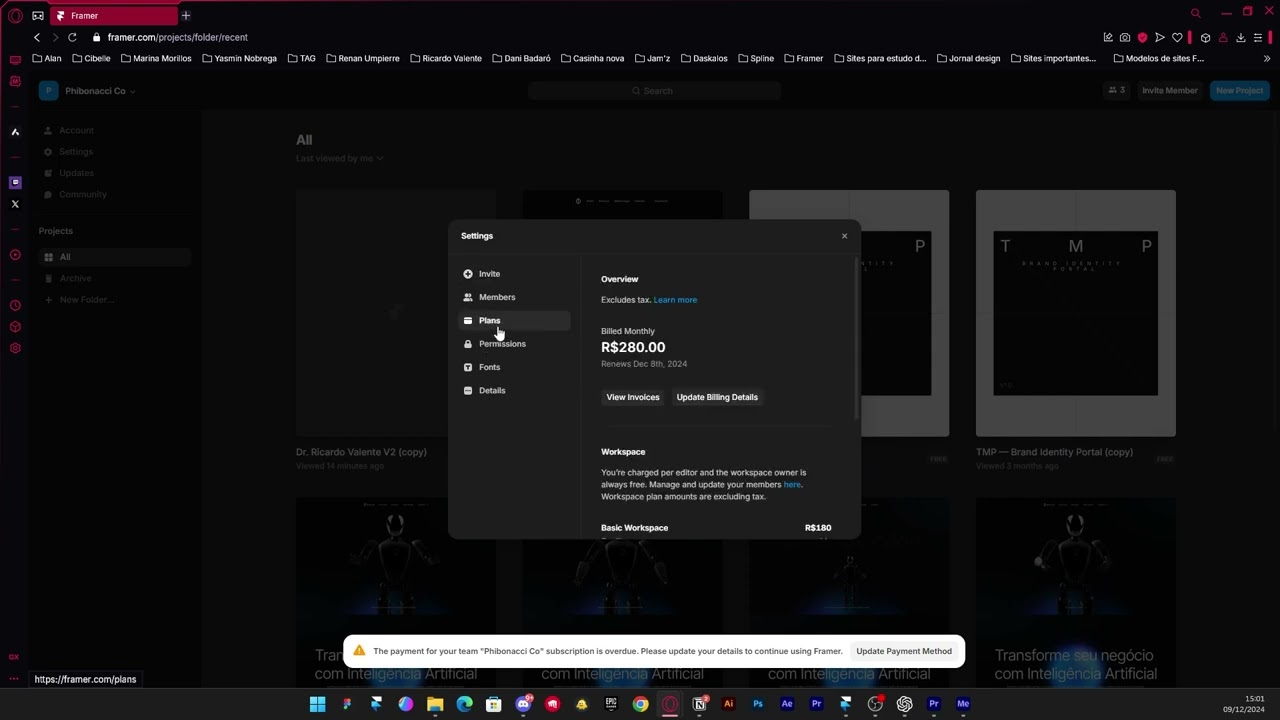Expand the 'Last viewed by me' sort dropdown
This screenshot has width=1280, height=720.
(x=339, y=158)
